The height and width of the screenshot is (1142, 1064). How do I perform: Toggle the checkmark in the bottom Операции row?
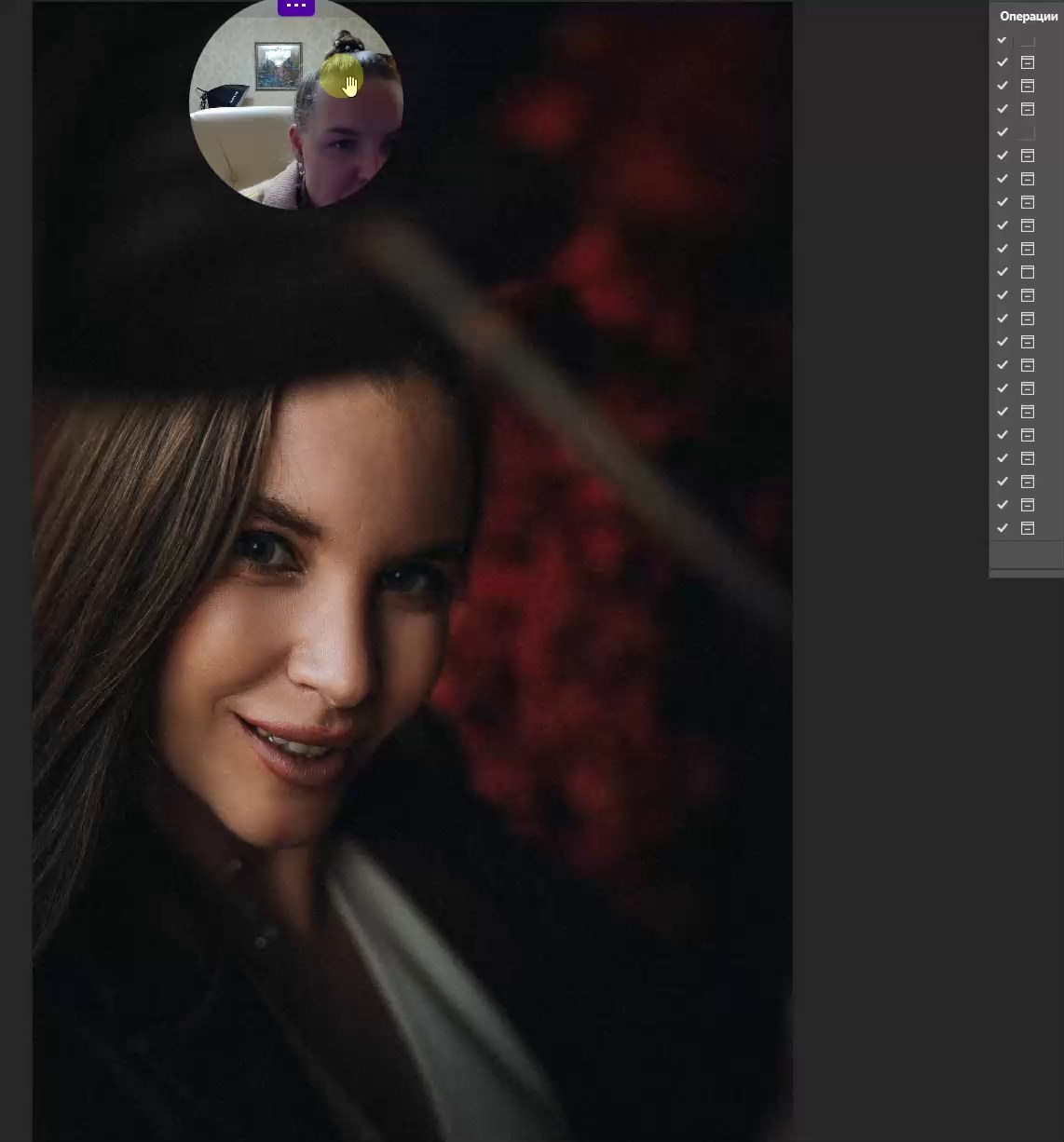point(1003,528)
